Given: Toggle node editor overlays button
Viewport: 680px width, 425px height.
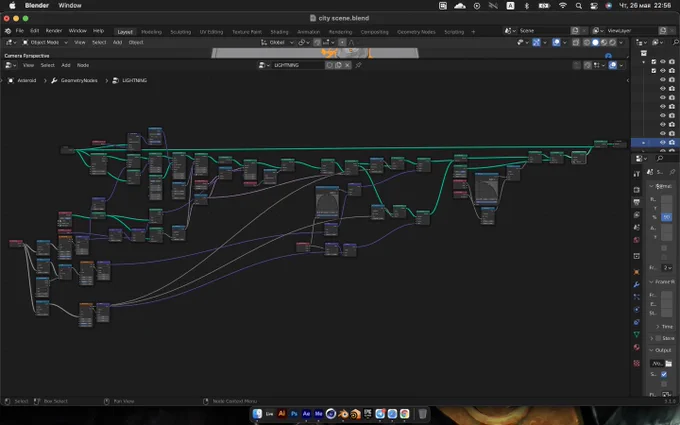Looking at the screenshot, I should pyautogui.click(x=612, y=65).
